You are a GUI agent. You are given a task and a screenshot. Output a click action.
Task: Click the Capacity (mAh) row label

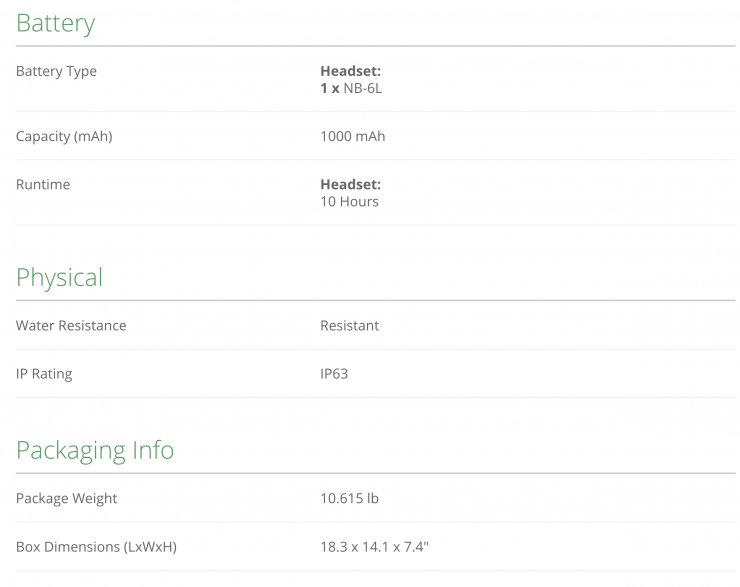click(x=64, y=136)
